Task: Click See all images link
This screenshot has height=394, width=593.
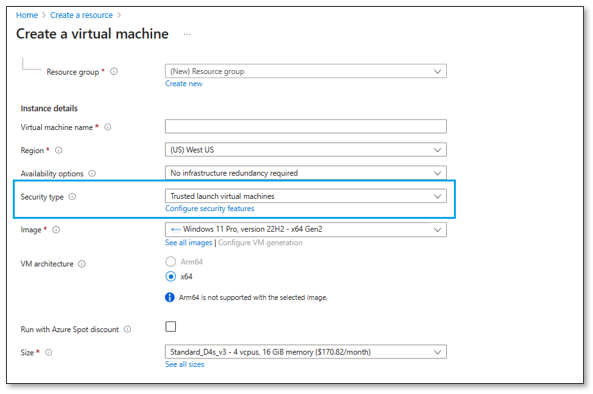Action: 188,242
